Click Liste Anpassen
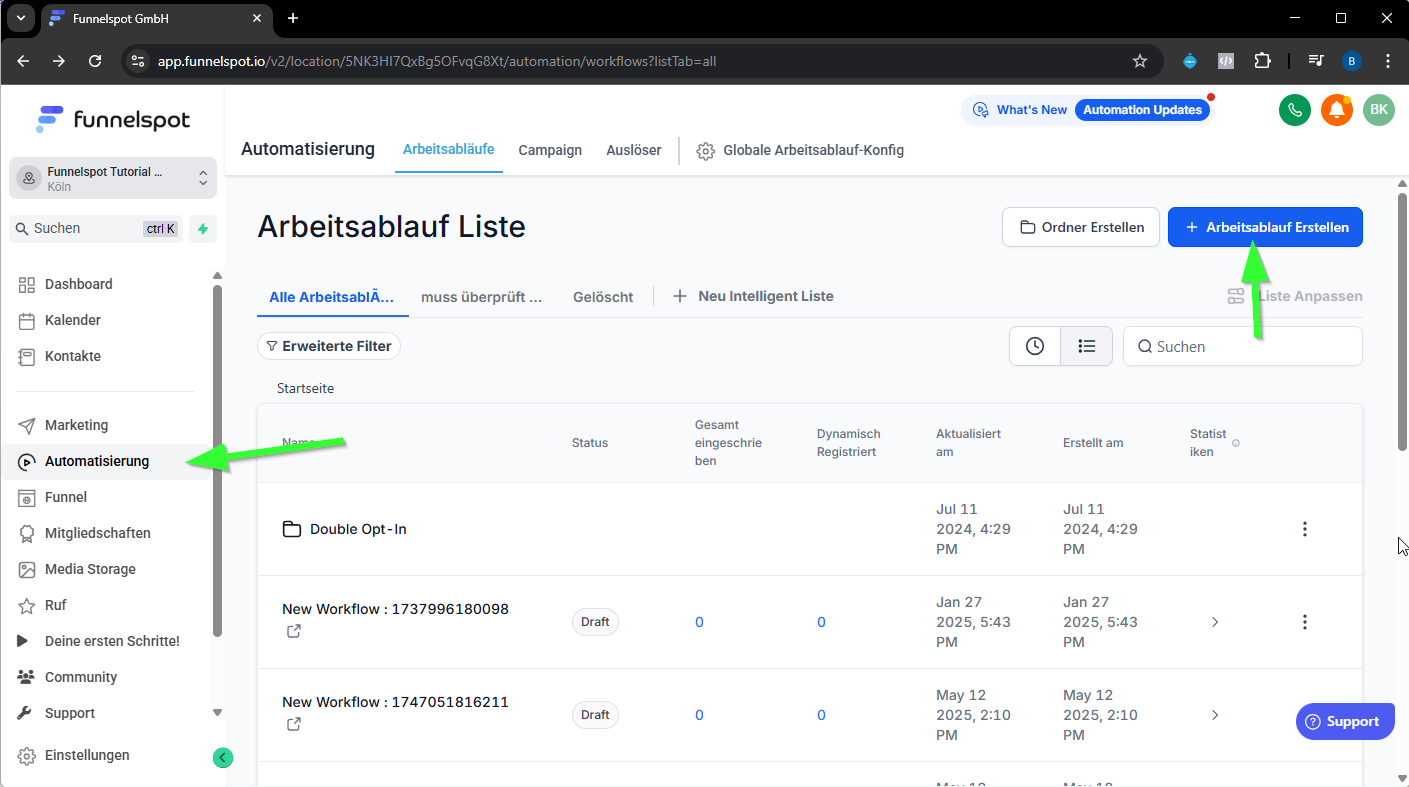The image size is (1409, 787). click(x=1295, y=296)
